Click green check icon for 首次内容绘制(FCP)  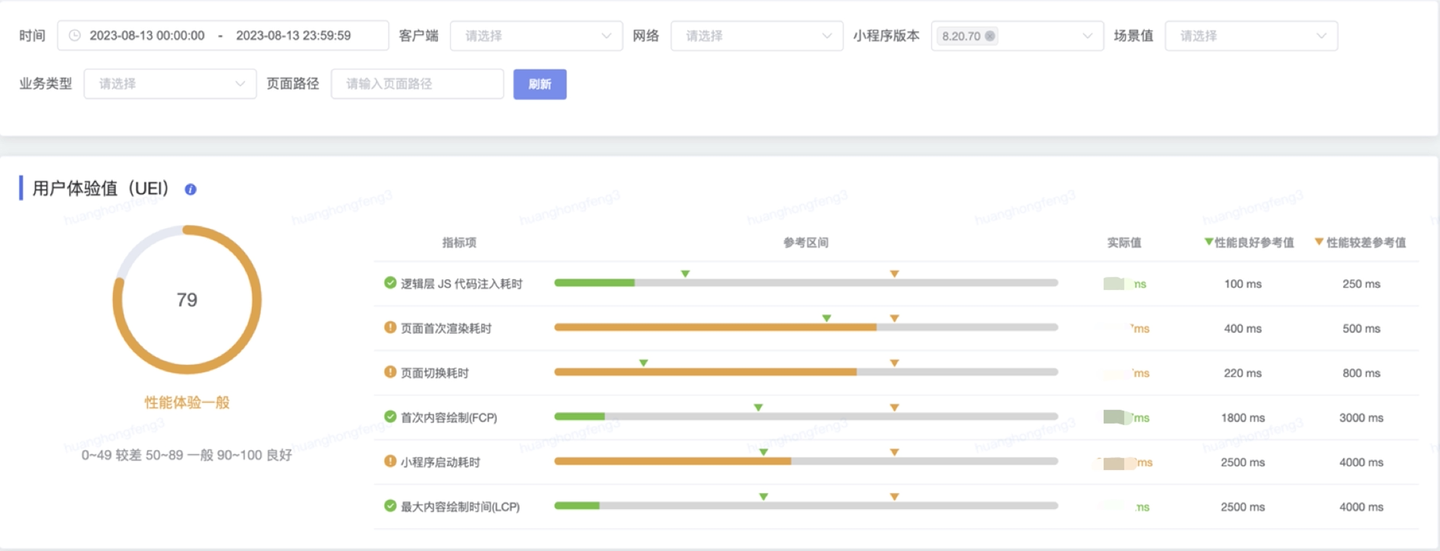(x=390, y=417)
